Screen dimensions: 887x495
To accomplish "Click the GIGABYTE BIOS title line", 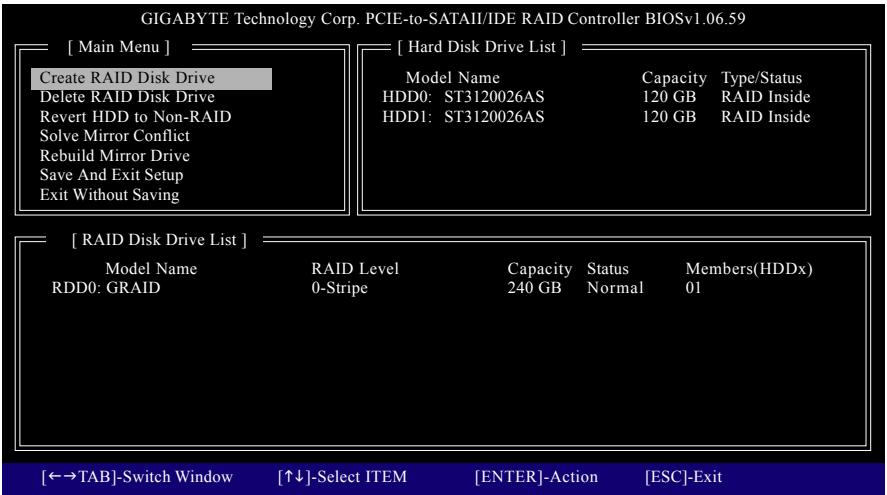I will tap(443, 19).
